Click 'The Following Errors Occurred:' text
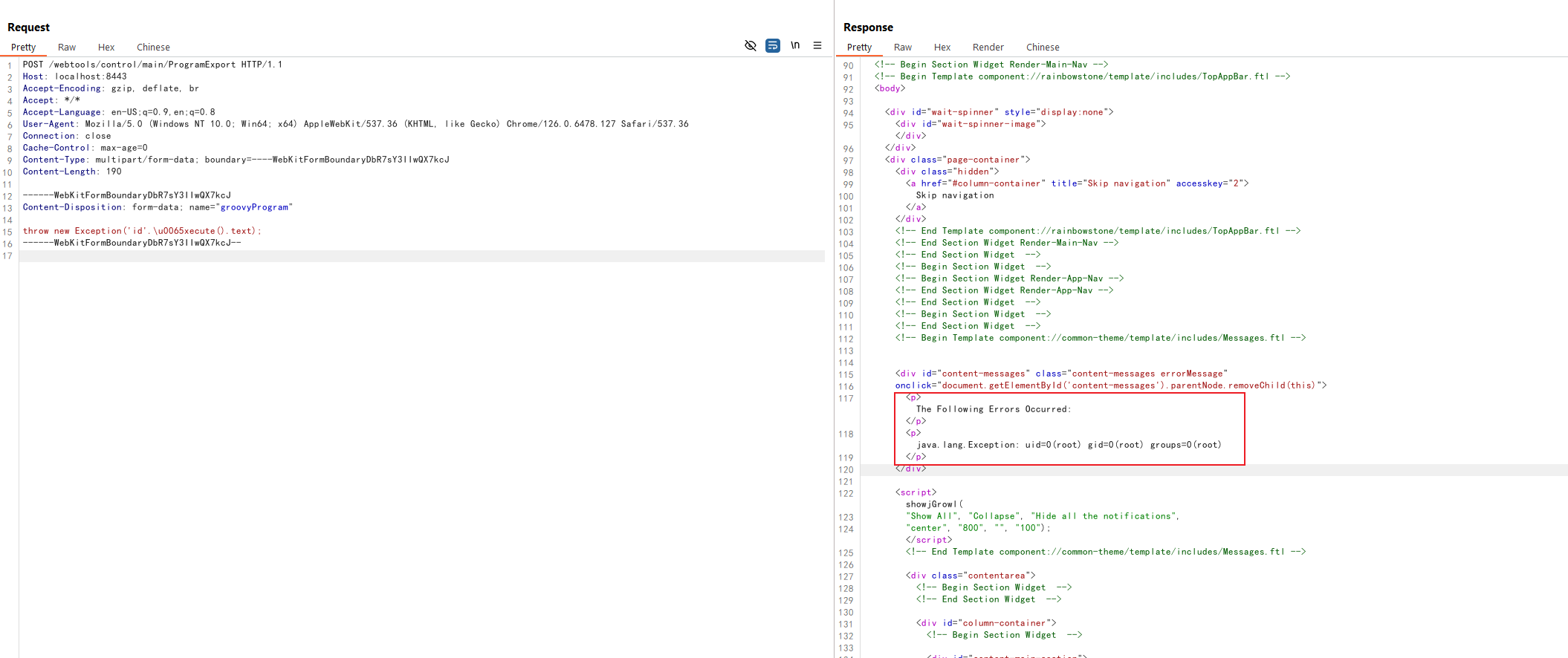This screenshot has width=1568, height=658. coord(993,409)
